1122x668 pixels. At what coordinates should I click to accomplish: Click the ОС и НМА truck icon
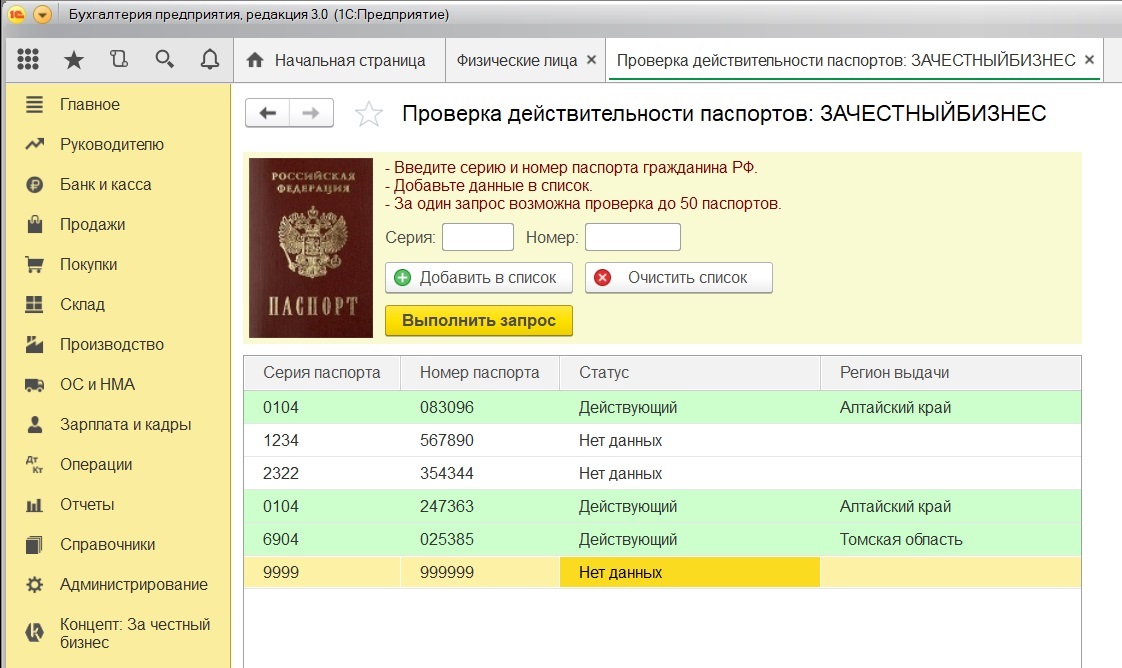tap(34, 385)
